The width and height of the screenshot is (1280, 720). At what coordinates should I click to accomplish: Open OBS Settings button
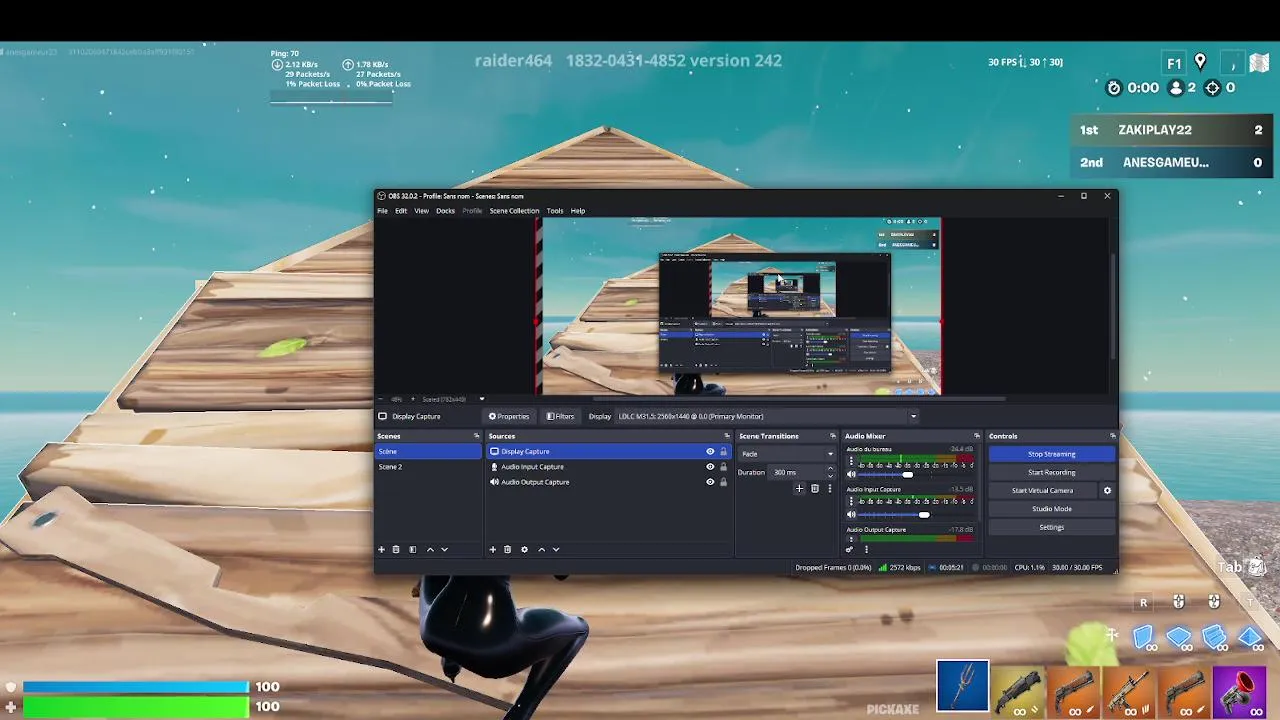coord(1052,527)
